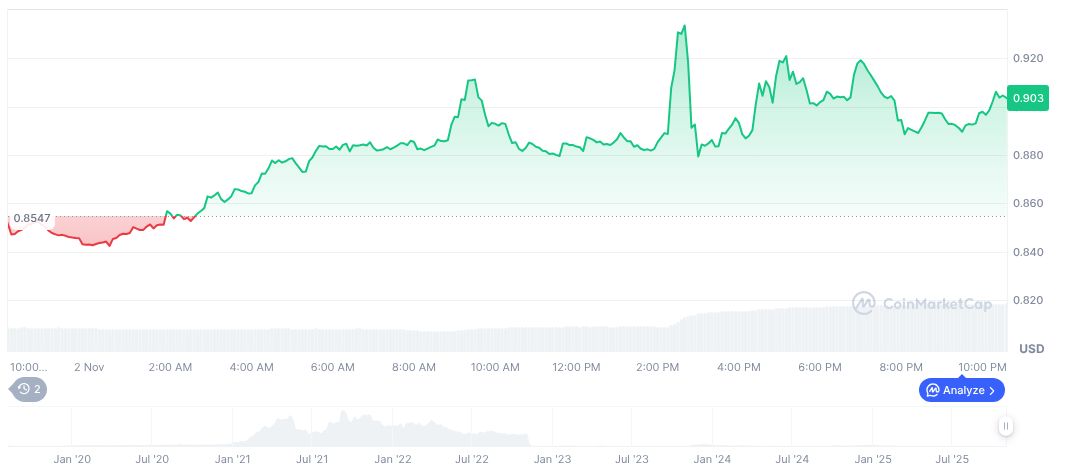Click the 6:00 AM time axis label
Viewport: 1072px width, 470px height.
click(x=332, y=367)
